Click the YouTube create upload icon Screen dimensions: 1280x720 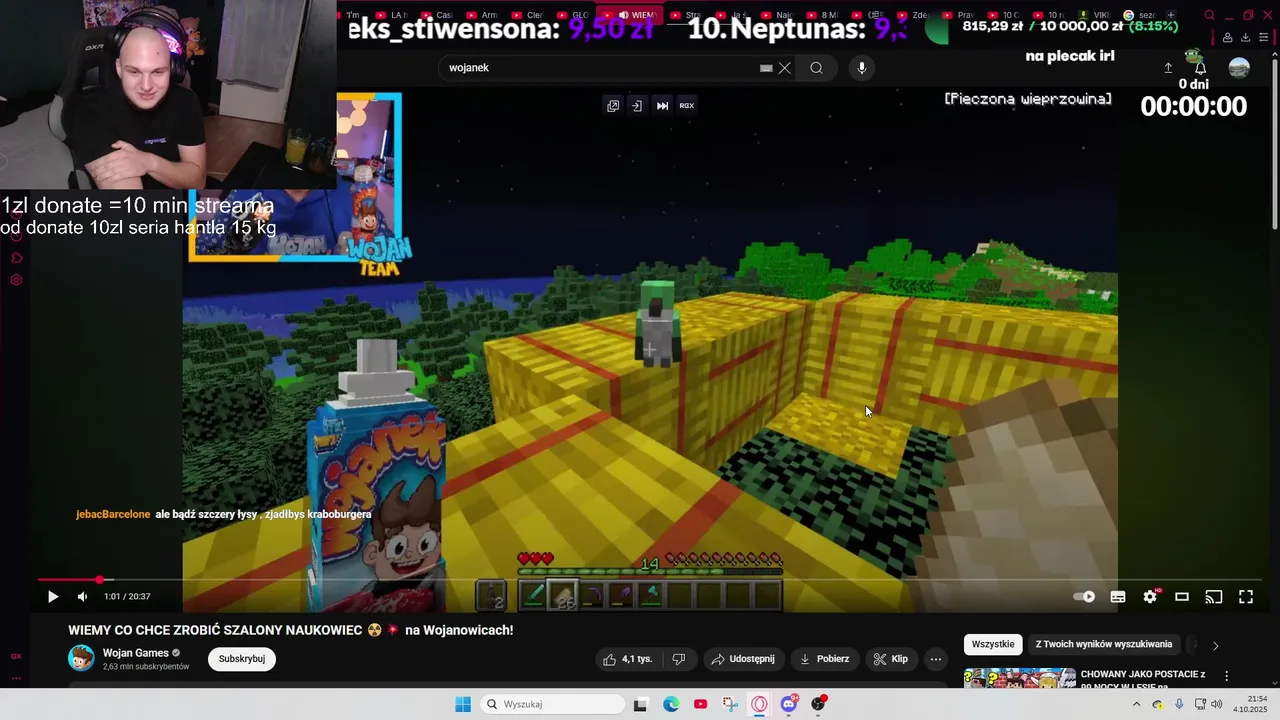click(1168, 68)
